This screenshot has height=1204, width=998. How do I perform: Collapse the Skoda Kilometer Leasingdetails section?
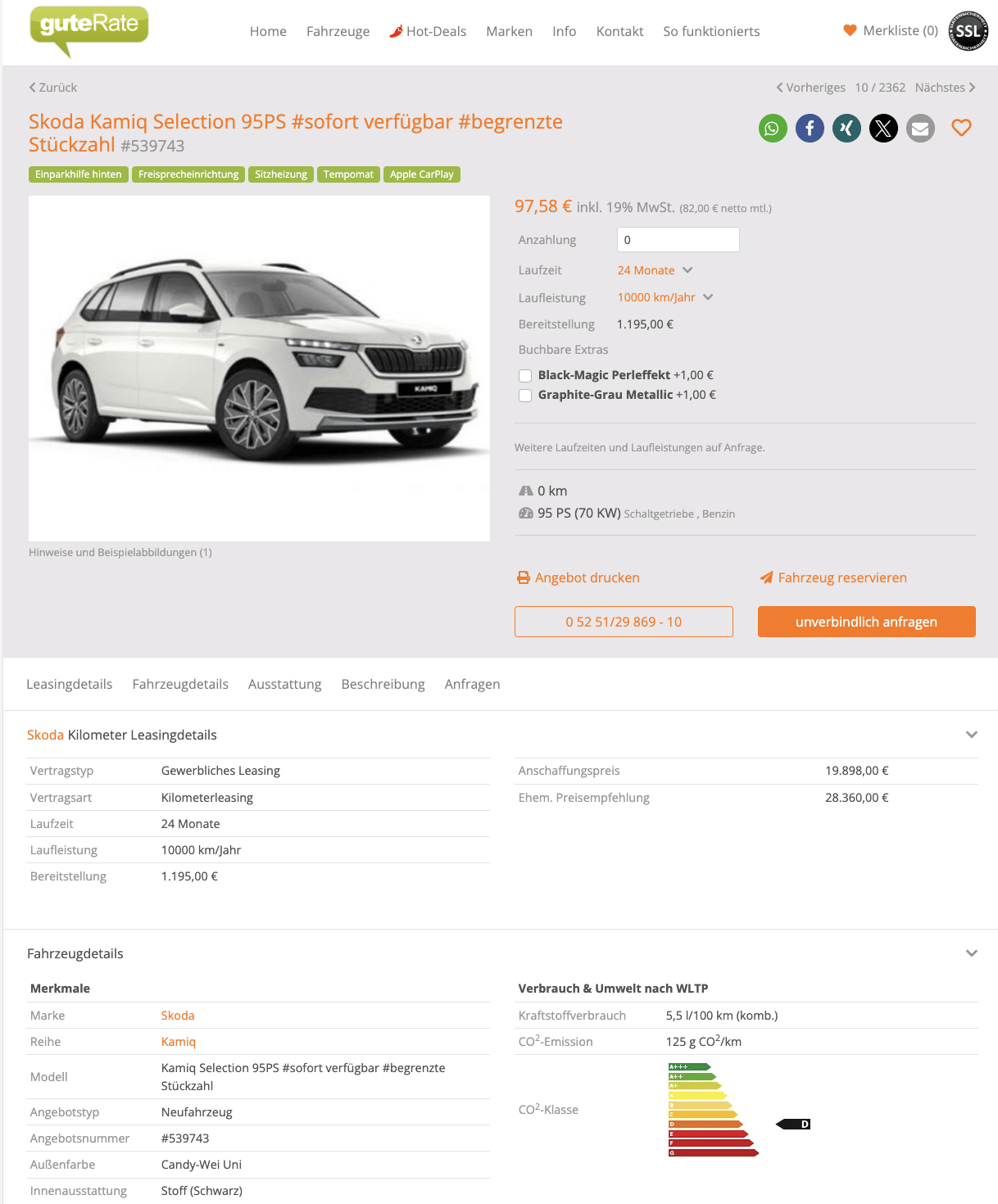tap(972, 735)
